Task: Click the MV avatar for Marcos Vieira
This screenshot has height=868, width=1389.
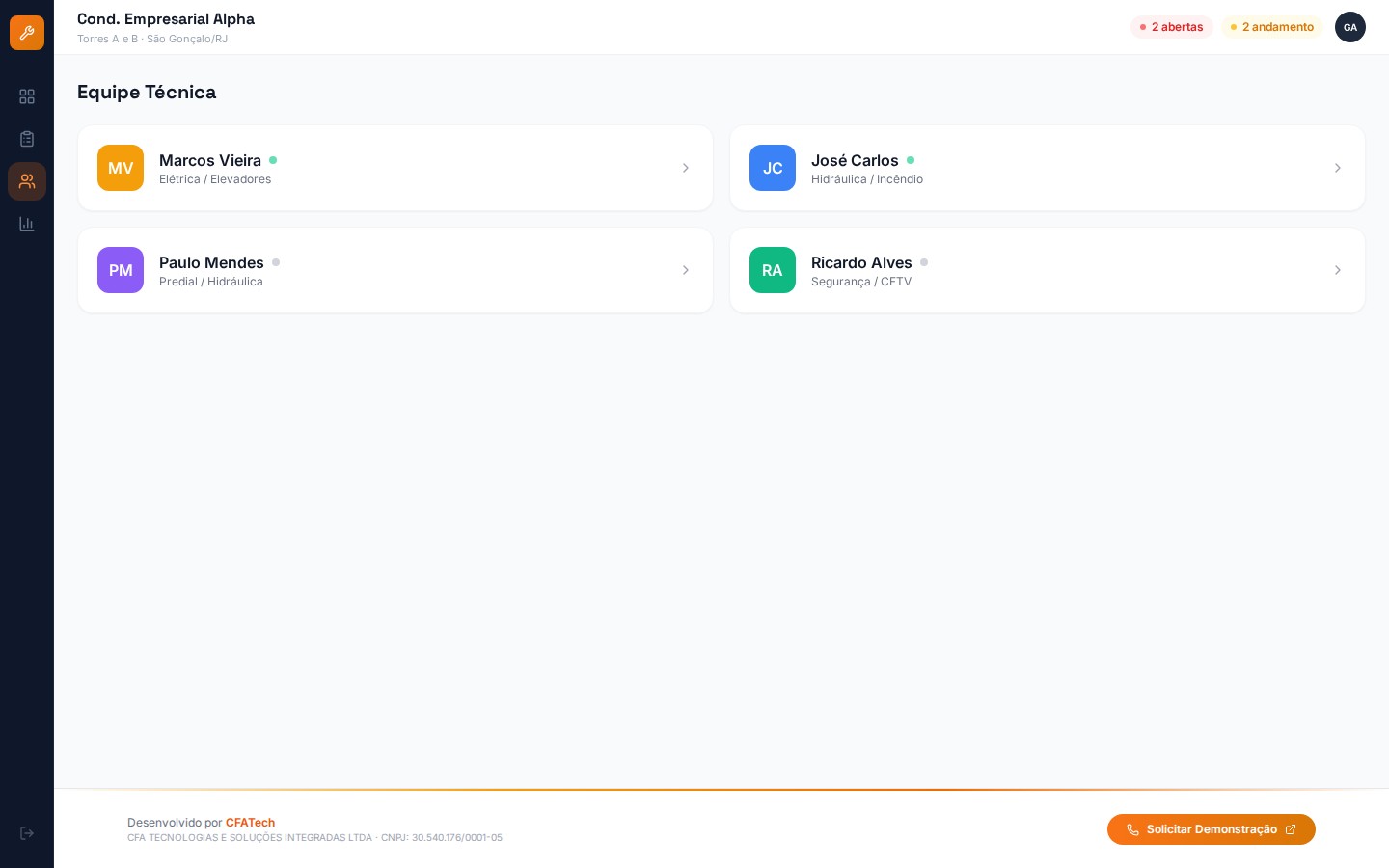Action: point(121,168)
